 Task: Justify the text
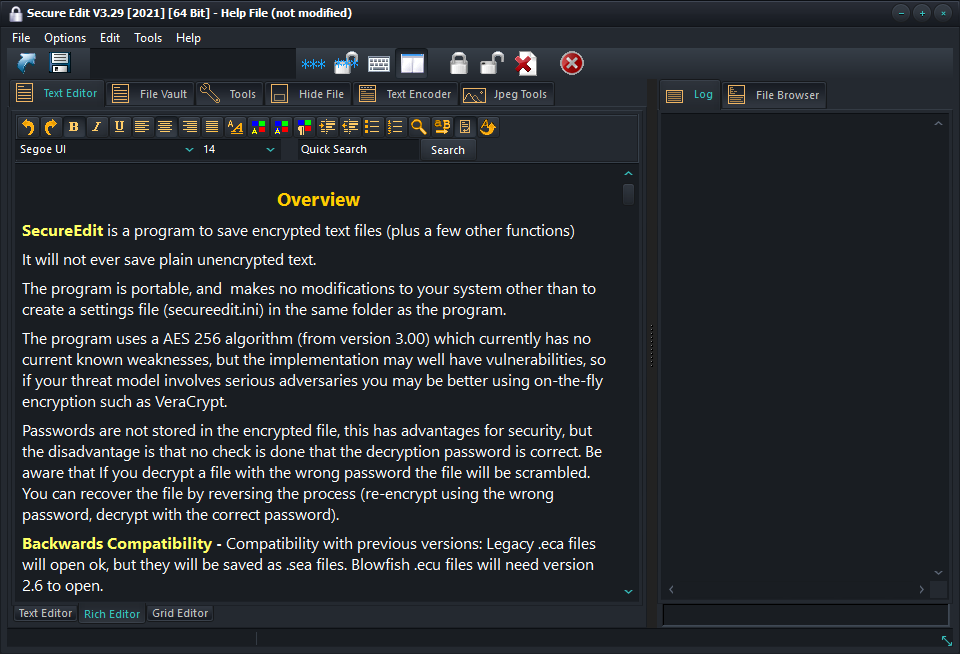pos(212,127)
